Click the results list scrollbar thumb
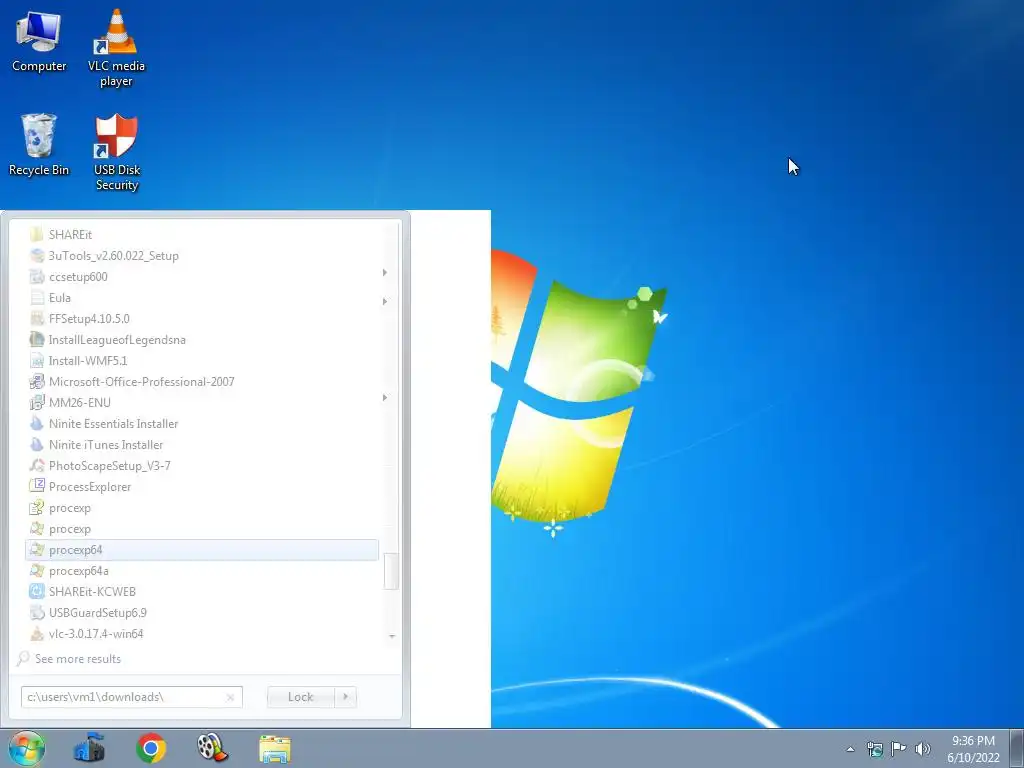This screenshot has height=768, width=1024. tap(391, 571)
